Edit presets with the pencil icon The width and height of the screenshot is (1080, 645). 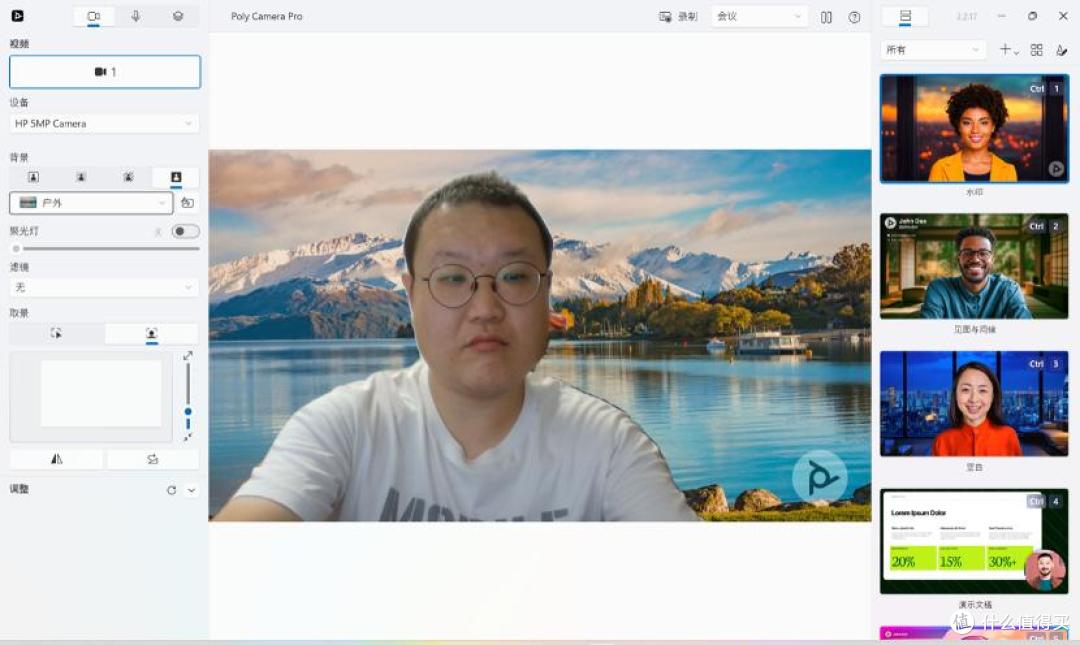point(1061,50)
